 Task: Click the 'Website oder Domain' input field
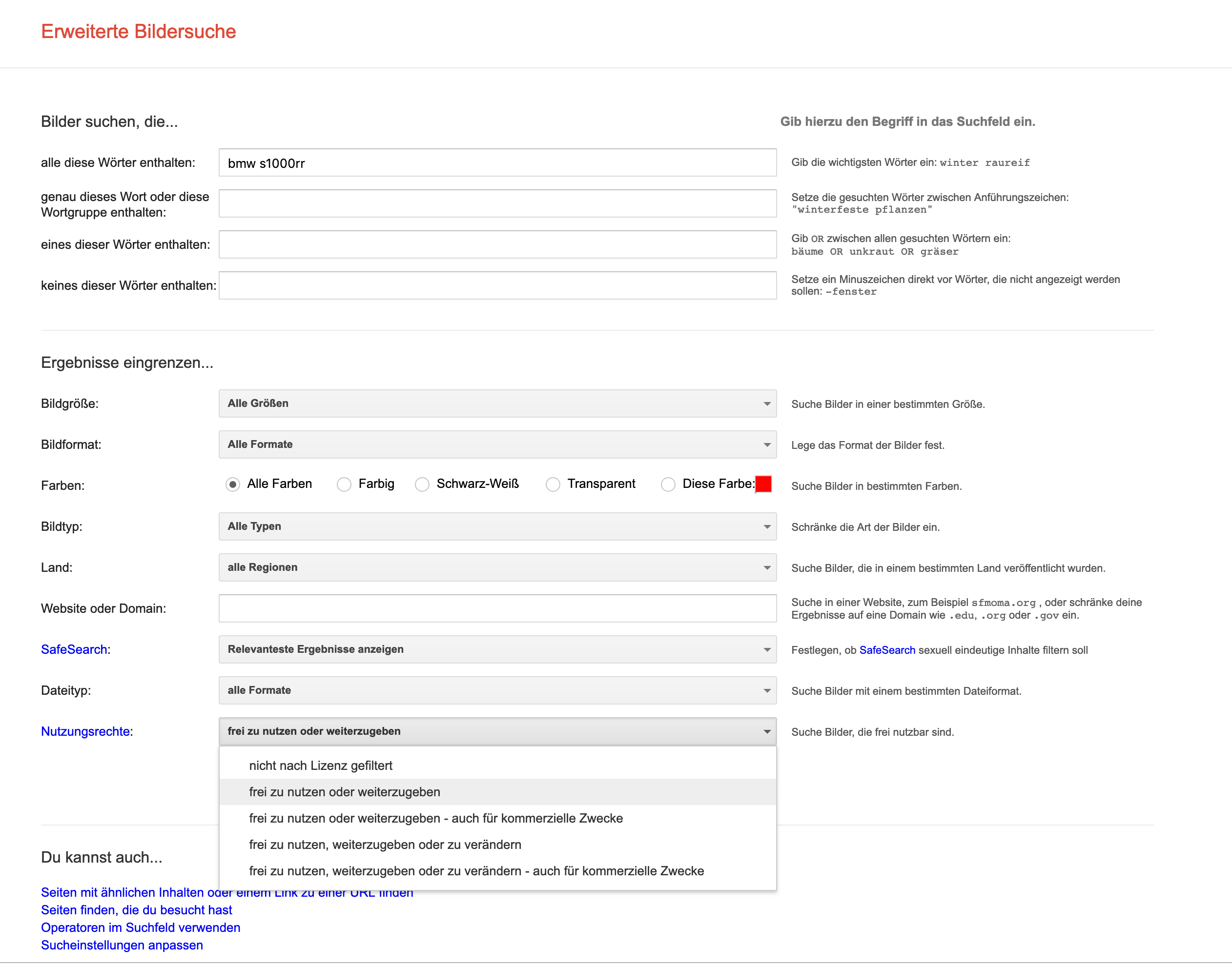coord(497,608)
